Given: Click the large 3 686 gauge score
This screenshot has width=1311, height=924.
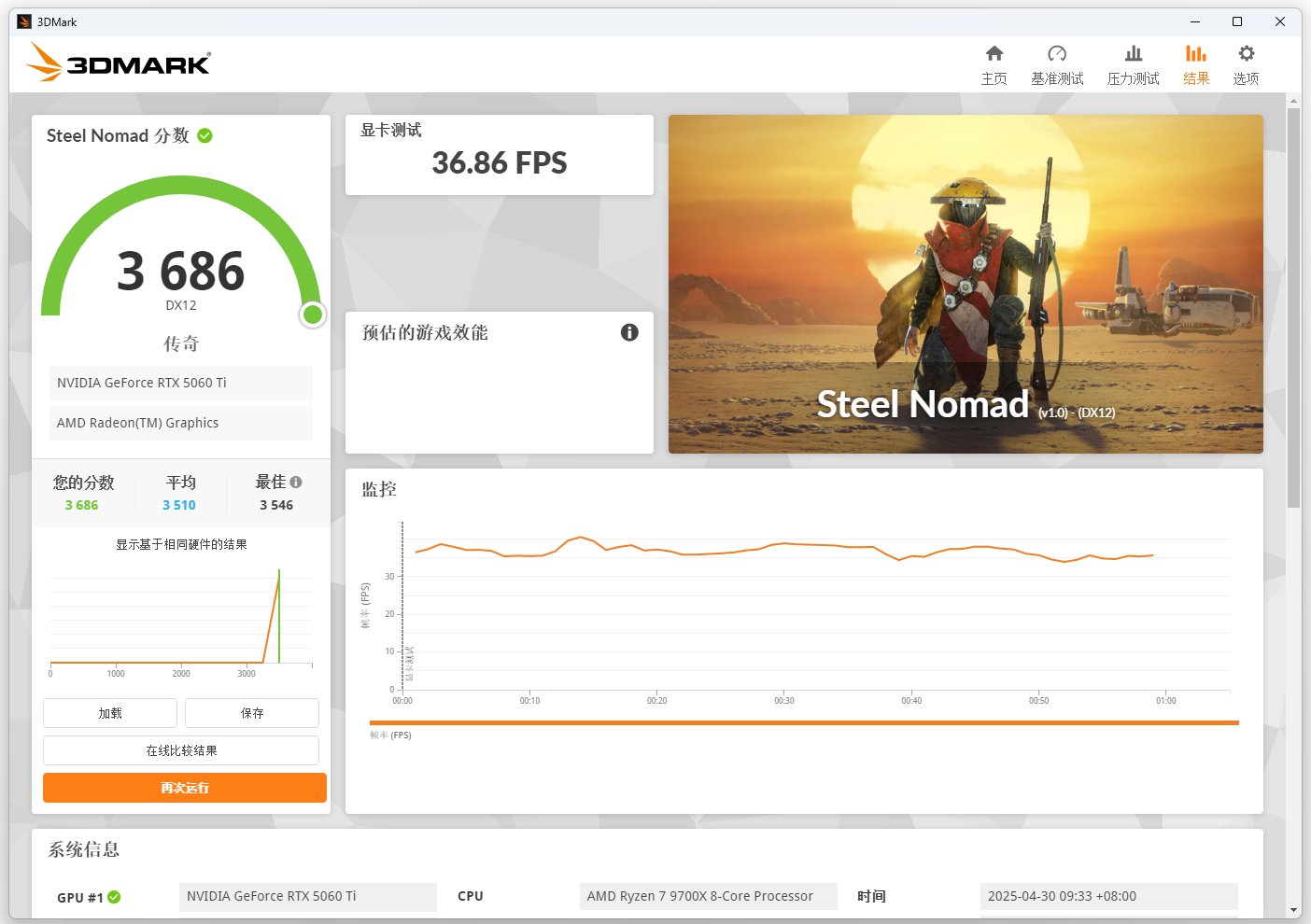Looking at the screenshot, I should tap(181, 271).
